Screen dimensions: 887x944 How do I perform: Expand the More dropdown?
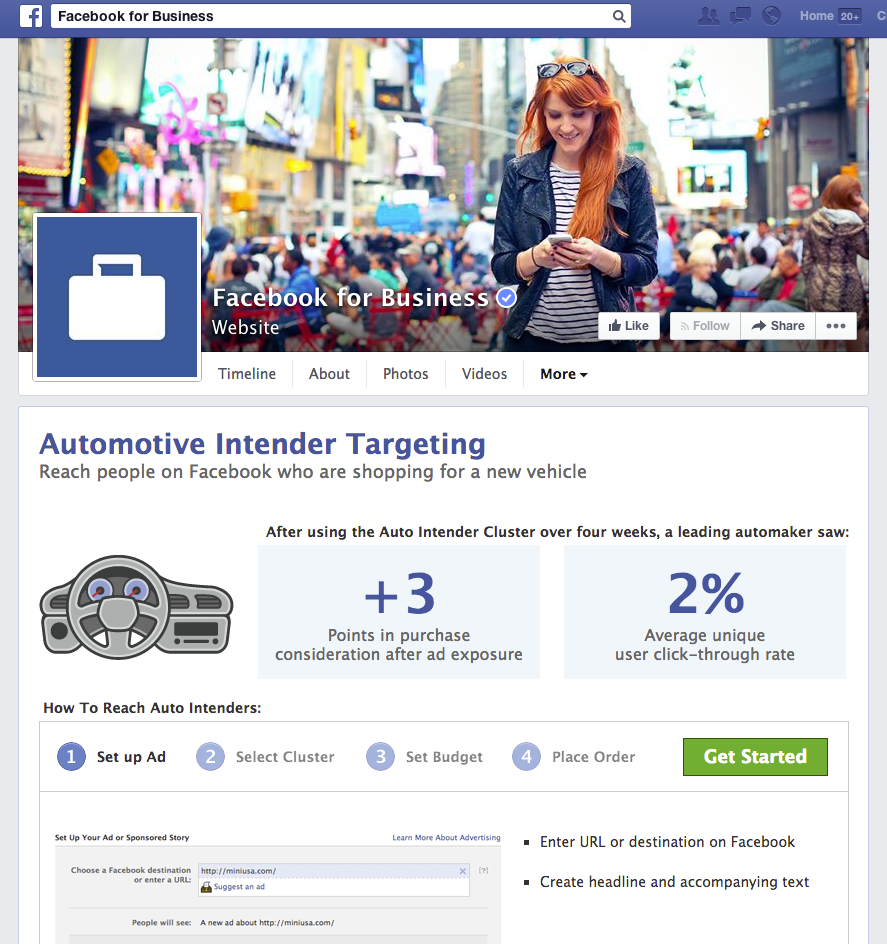[x=564, y=374]
